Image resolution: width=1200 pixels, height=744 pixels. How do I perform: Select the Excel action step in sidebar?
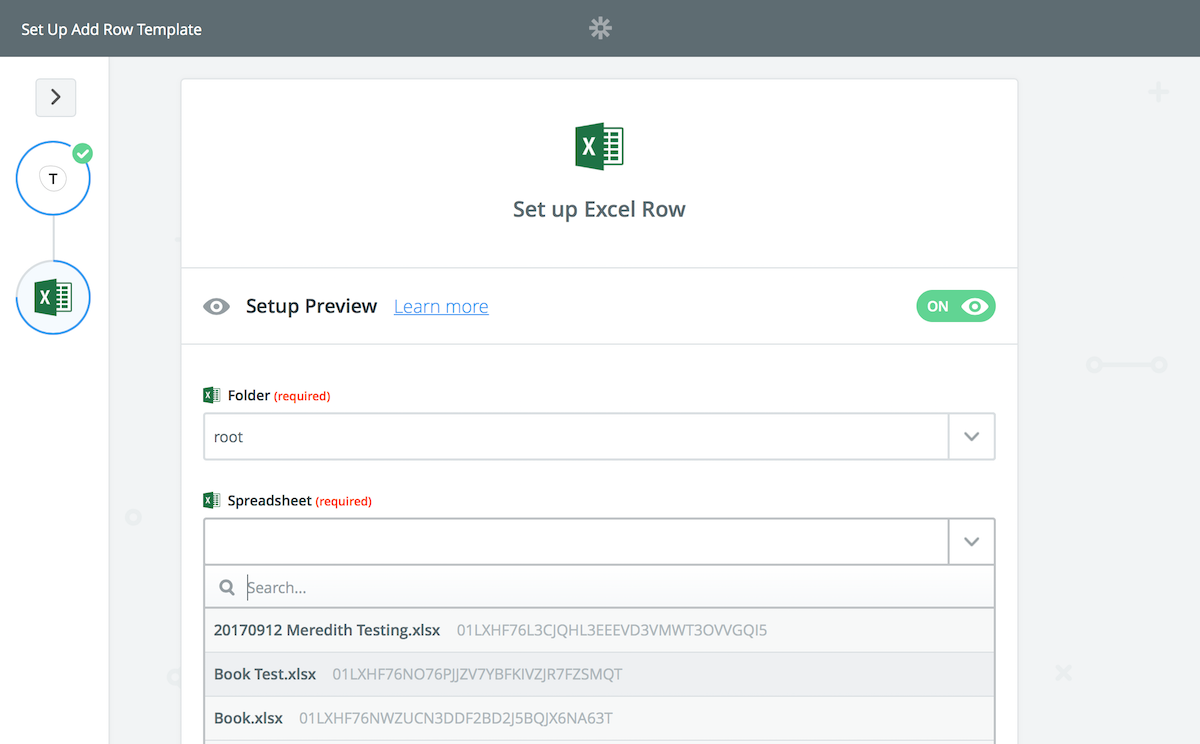tap(53, 297)
